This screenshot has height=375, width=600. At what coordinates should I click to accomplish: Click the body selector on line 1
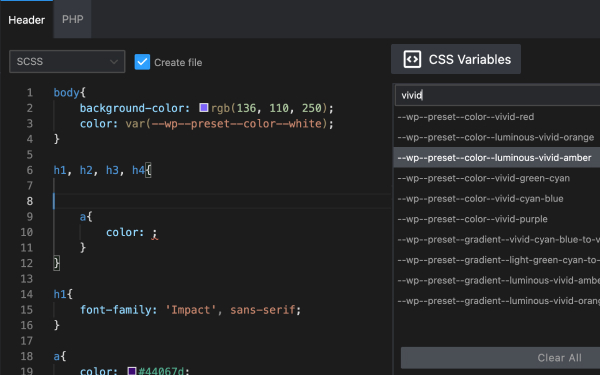tap(66, 93)
